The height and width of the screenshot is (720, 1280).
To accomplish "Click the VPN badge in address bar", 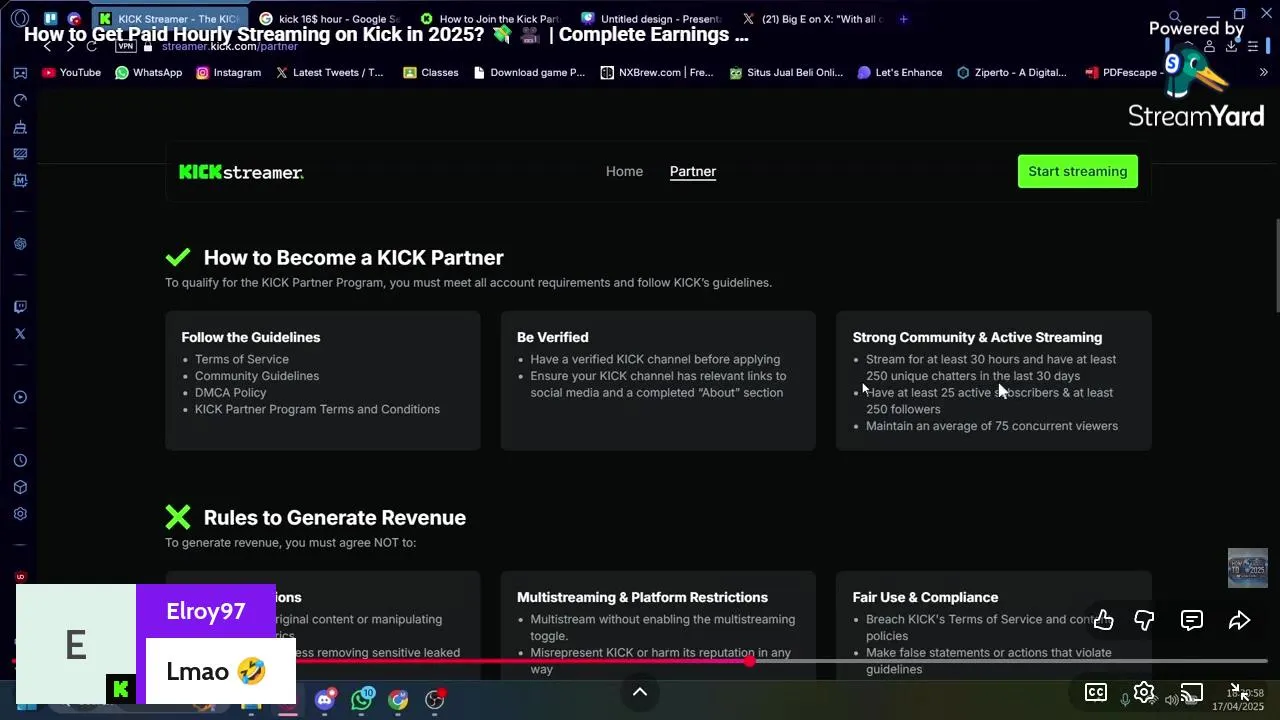I will point(125,46).
